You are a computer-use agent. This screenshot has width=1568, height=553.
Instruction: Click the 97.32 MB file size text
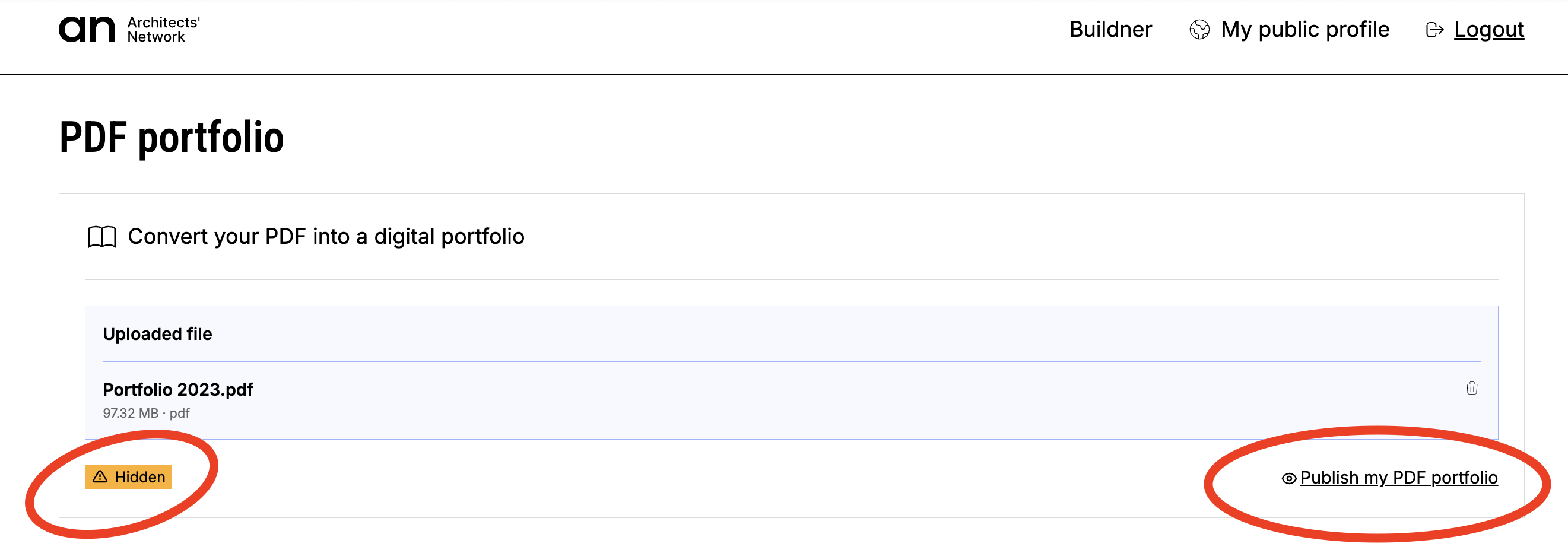(130, 414)
